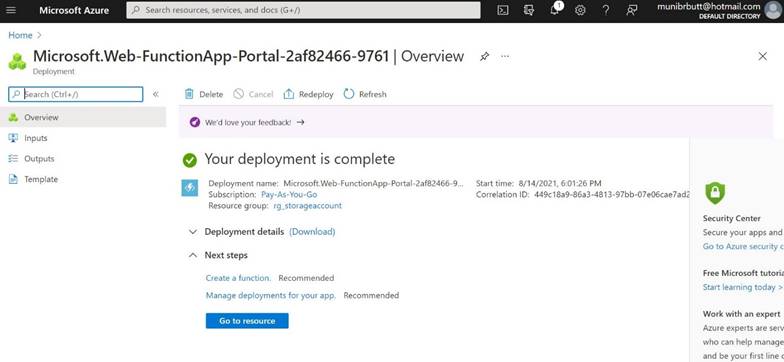Expand the Deployment details section
The width and height of the screenshot is (784, 362).
pos(192,232)
